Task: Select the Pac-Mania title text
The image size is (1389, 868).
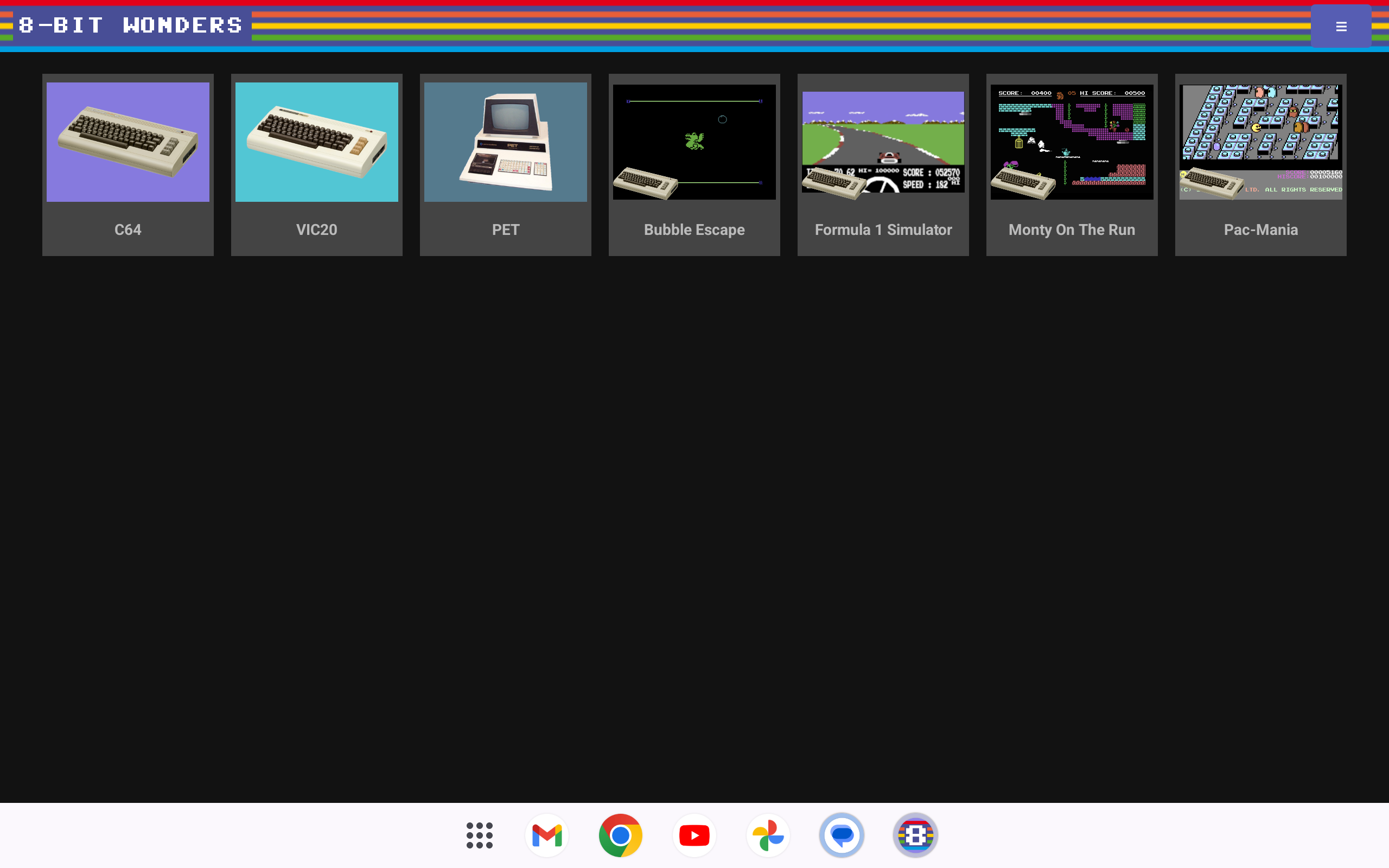Action: [x=1261, y=229]
